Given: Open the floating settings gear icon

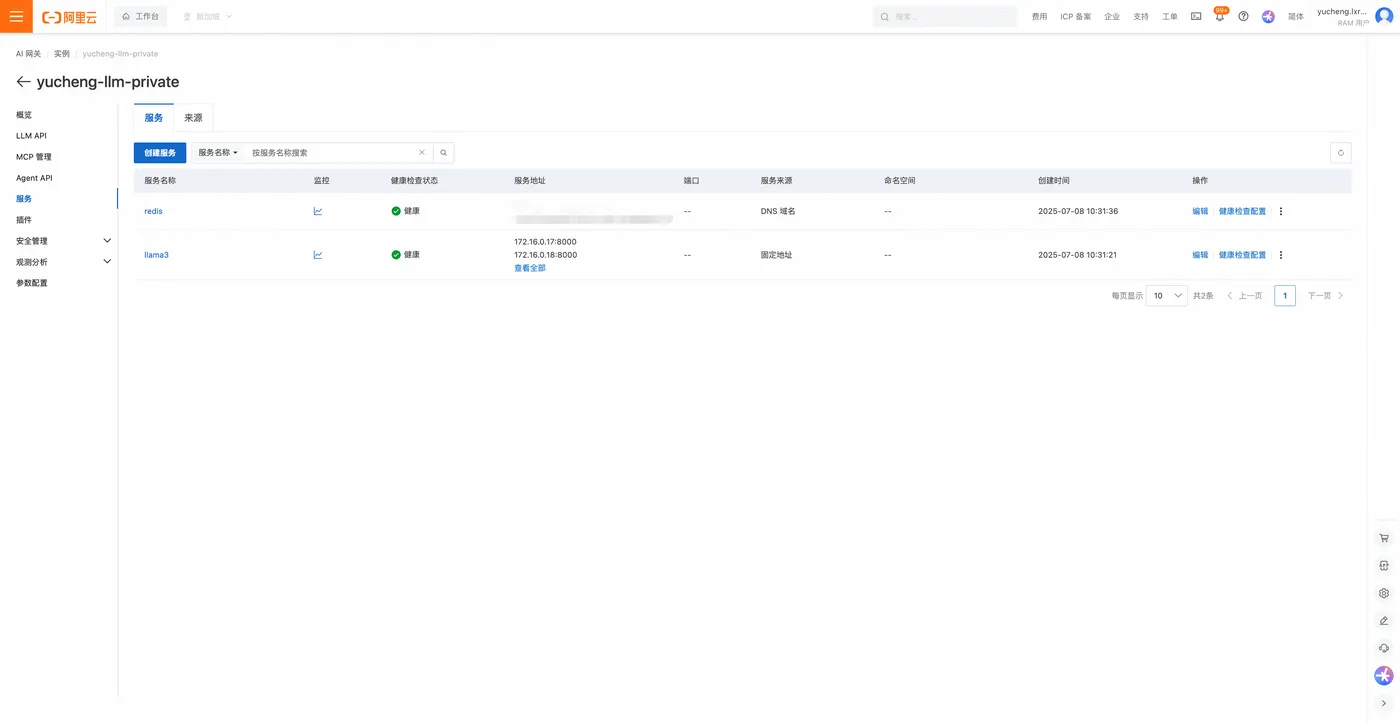Looking at the screenshot, I should point(1384,593).
